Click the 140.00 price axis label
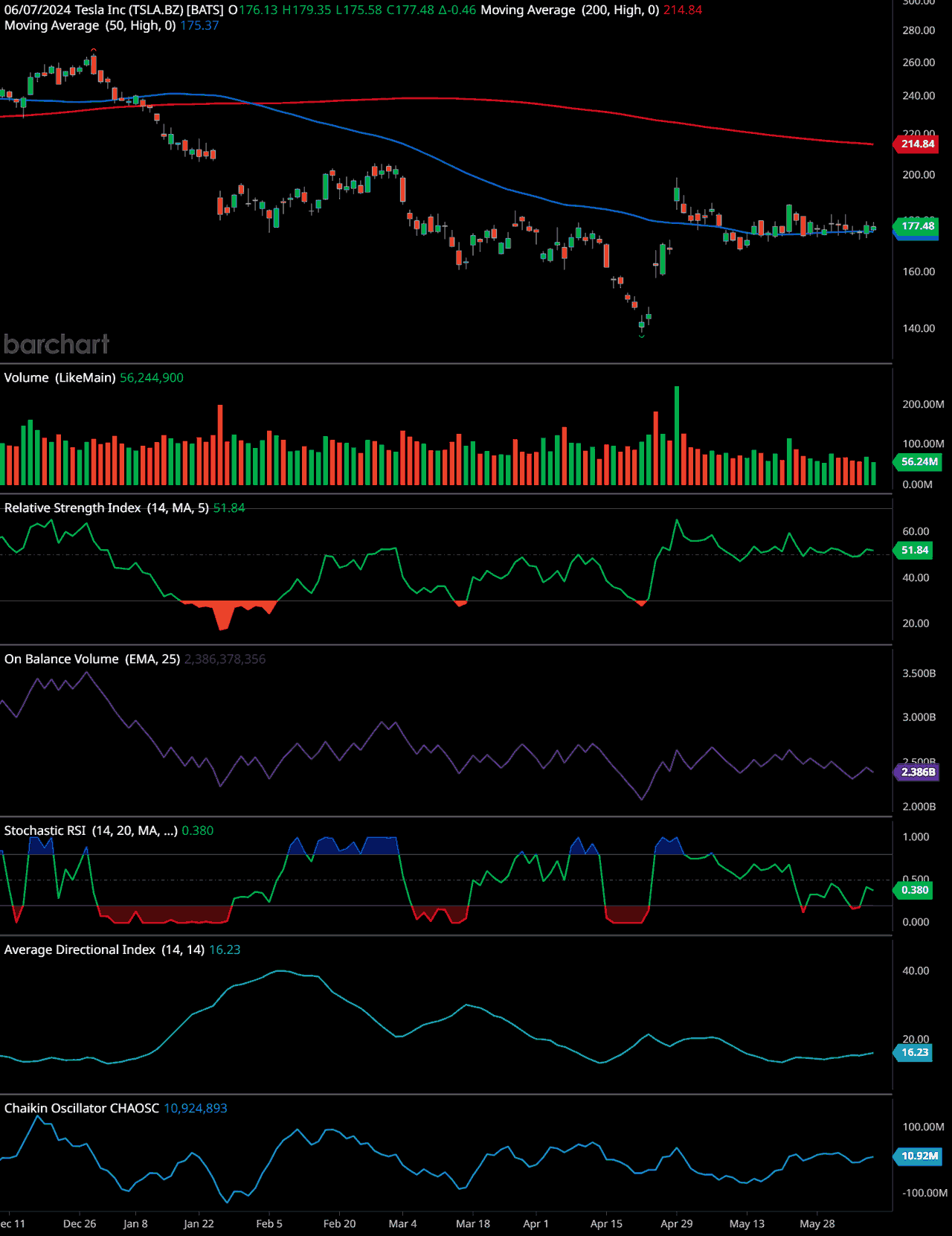 click(x=919, y=328)
